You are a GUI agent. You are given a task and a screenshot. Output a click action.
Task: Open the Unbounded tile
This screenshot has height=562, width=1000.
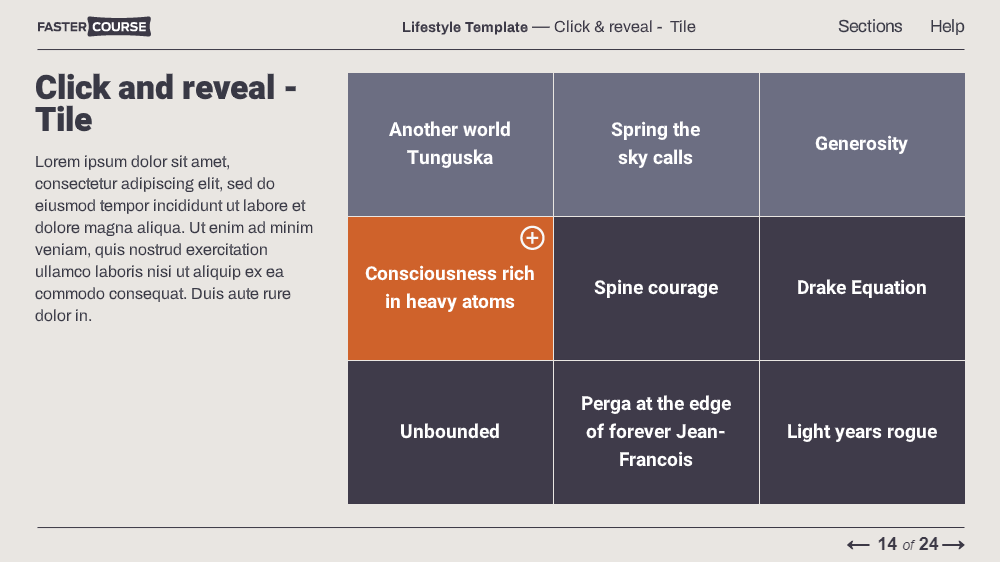pos(450,433)
